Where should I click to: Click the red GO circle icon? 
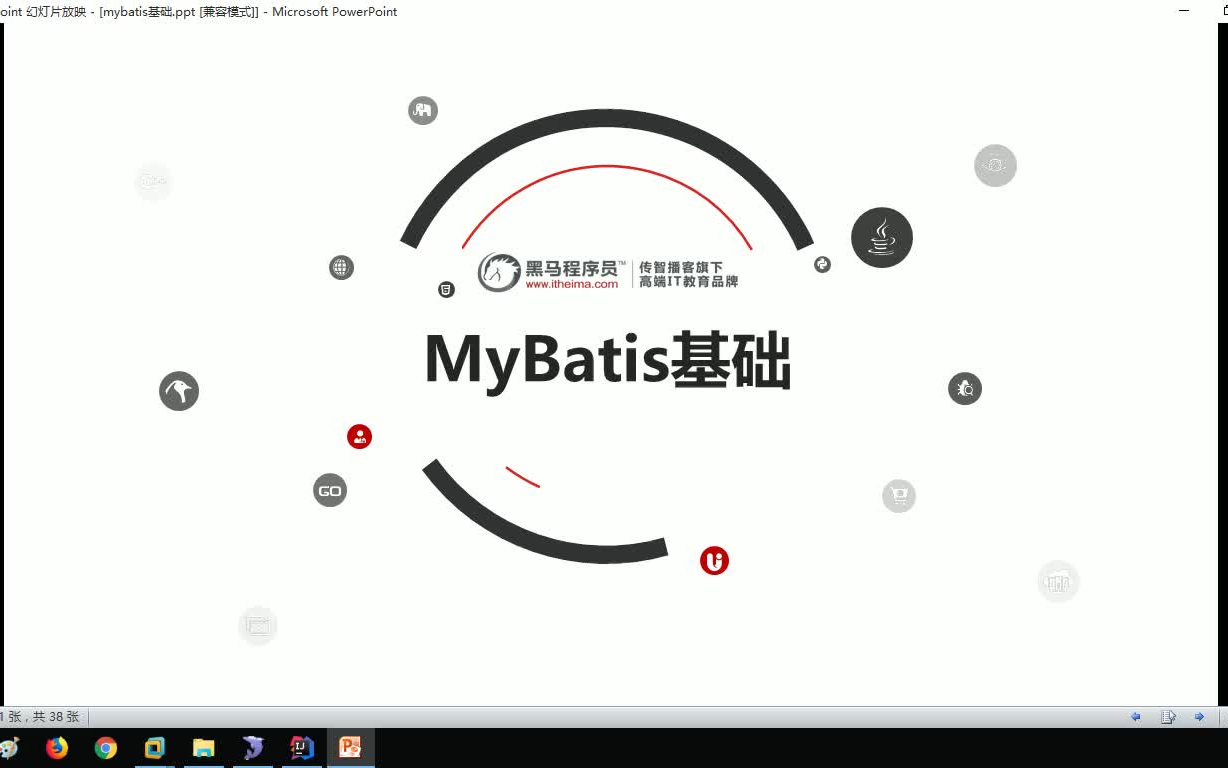(x=329, y=490)
